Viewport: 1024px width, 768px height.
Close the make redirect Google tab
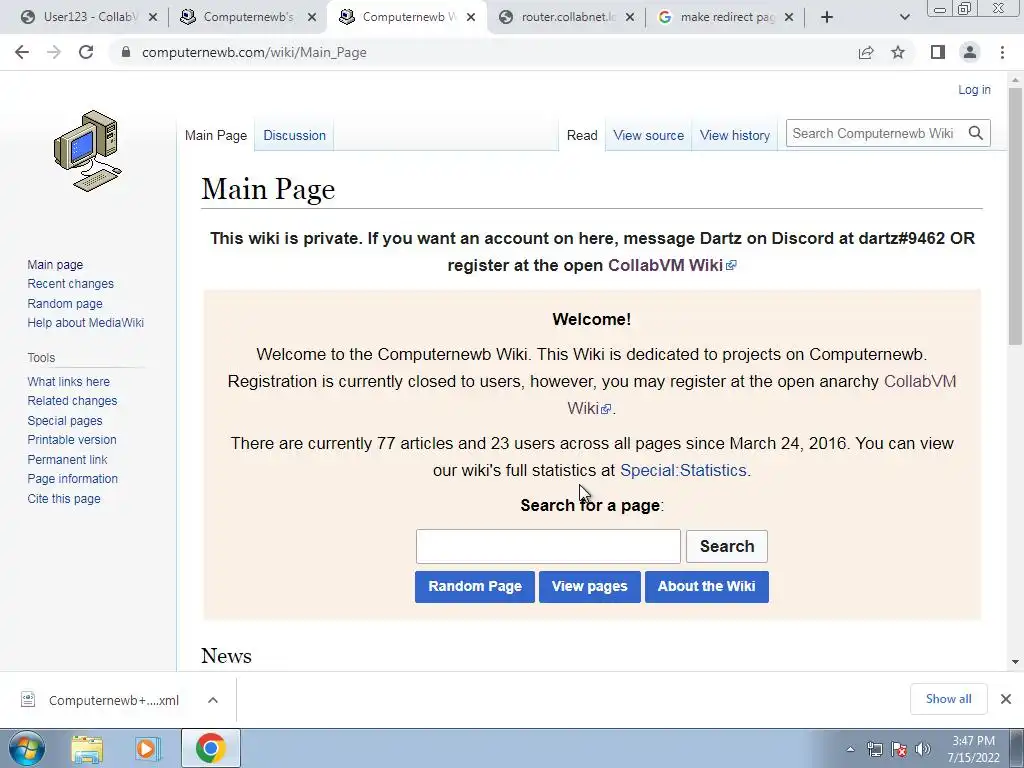pos(789,17)
